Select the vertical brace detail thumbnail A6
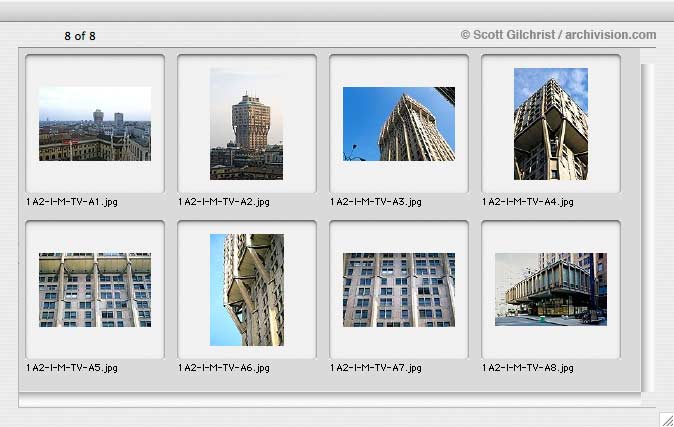The width and height of the screenshot is (674, 427). click(247, 290)
